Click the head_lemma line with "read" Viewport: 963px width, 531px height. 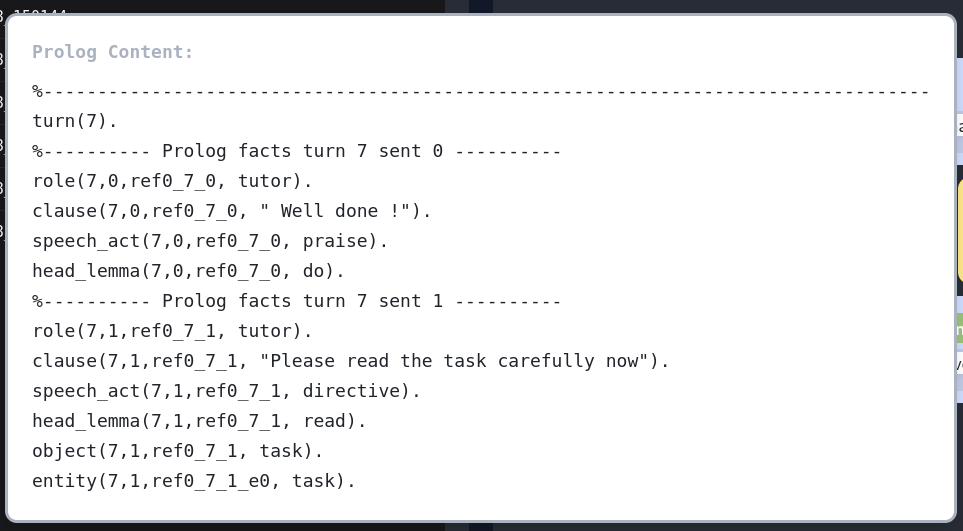click(x=199, y=422)
